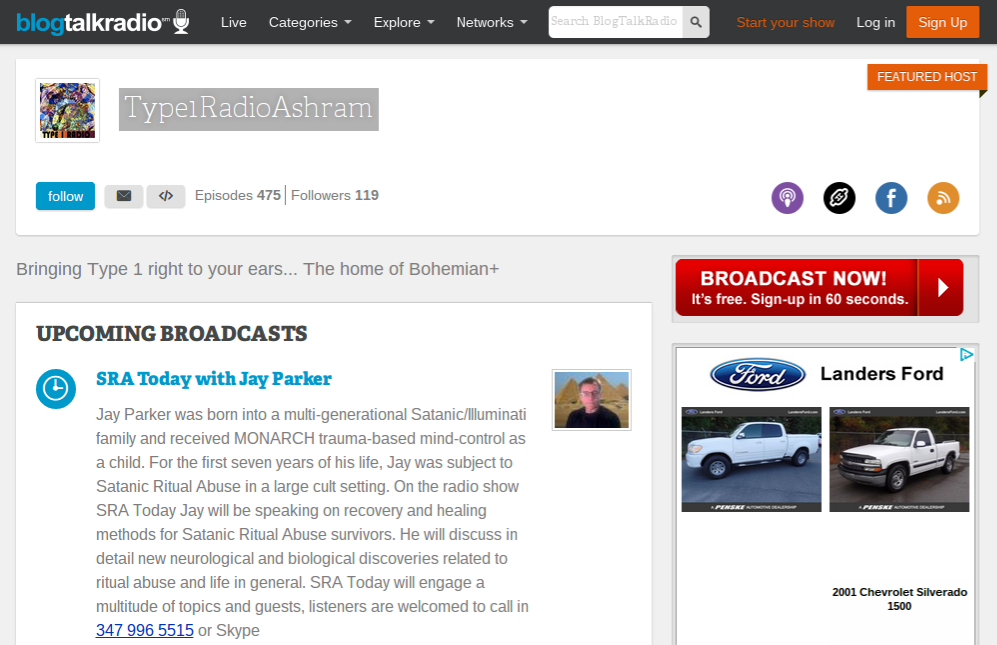This screenshot has height=645, width=997.
Task: Expand the Explore dropdown
Action: click(404, 22)
